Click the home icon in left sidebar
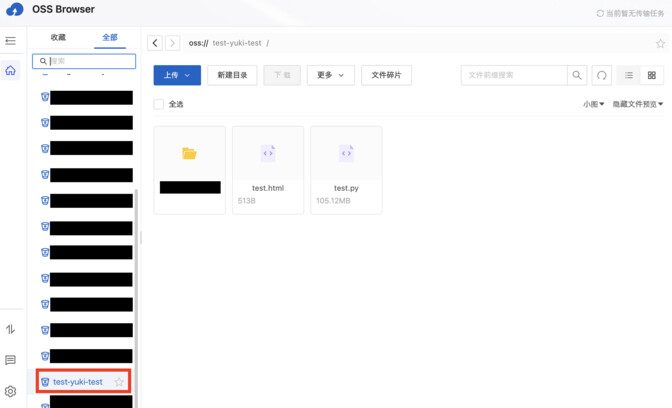Screen dimensions: 672x408 click(11, 71)
